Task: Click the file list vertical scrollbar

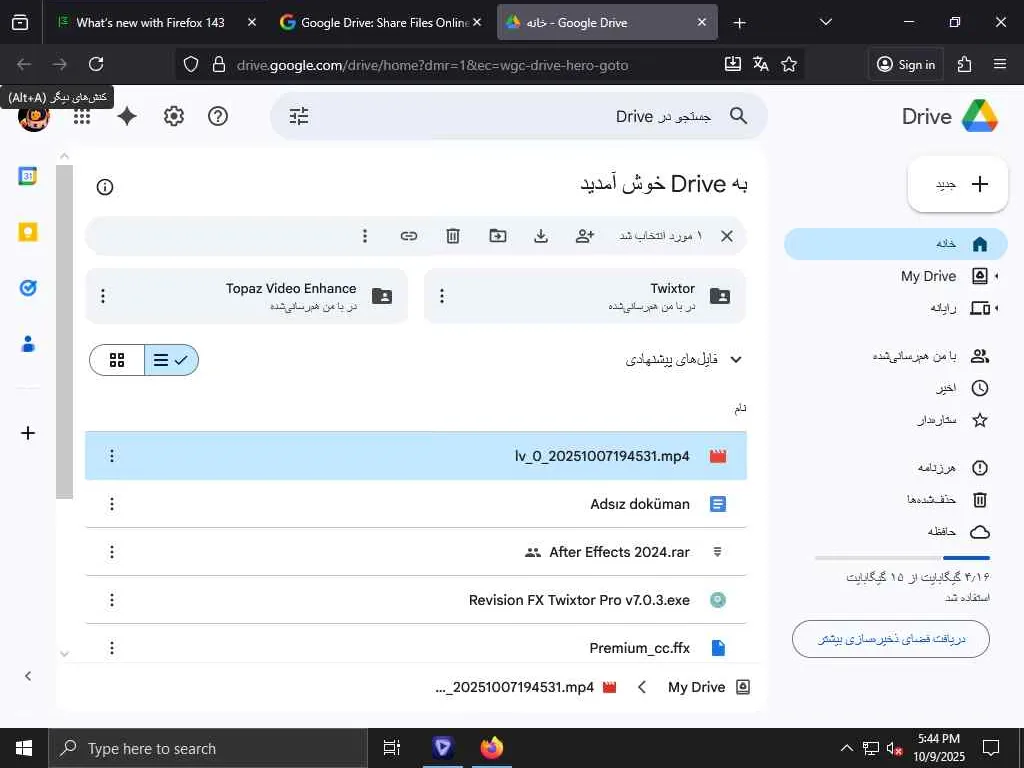Action: [64, 332]
